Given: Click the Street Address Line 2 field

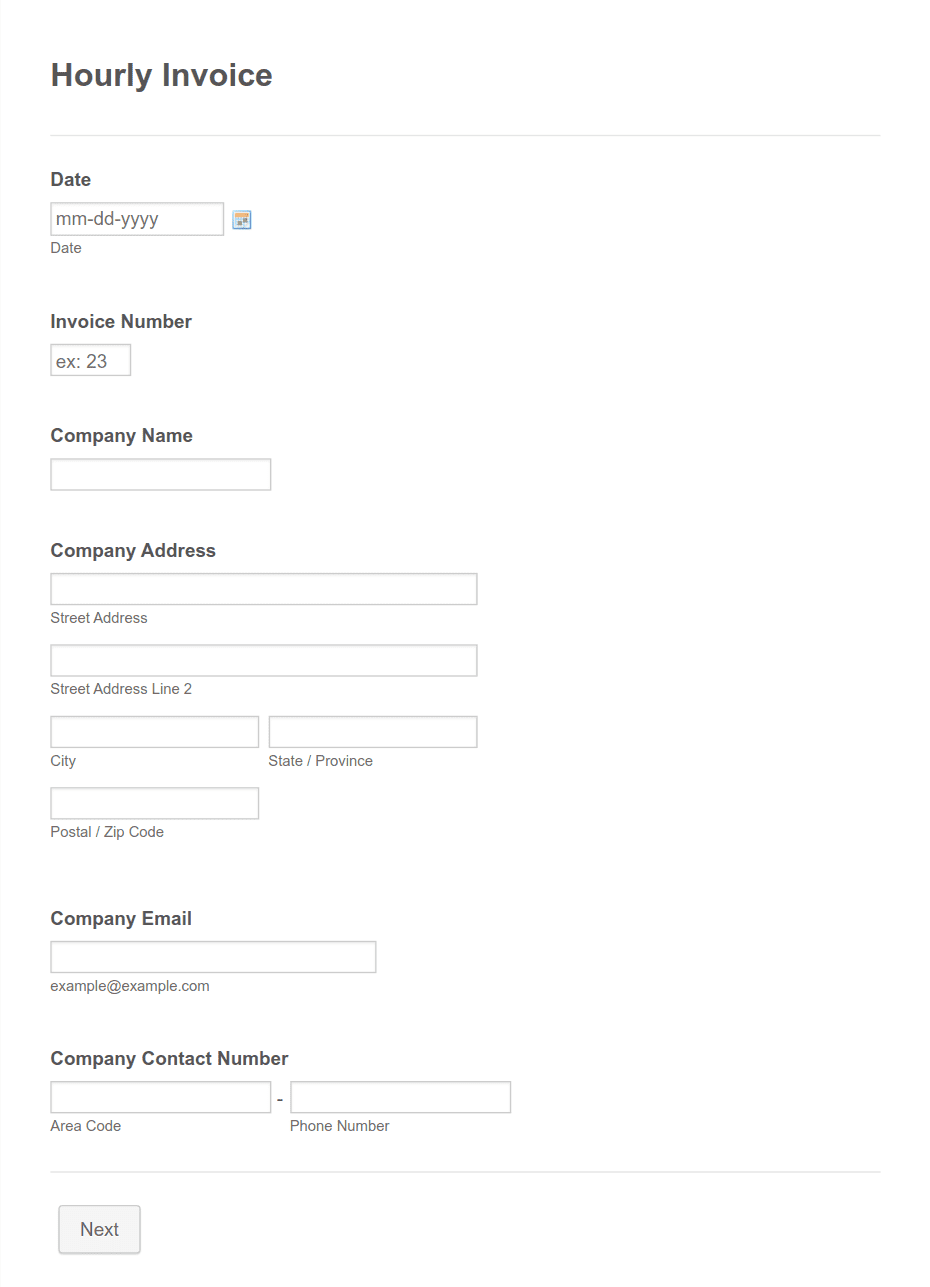Looking at the screenshot, I should pos(264,661).
